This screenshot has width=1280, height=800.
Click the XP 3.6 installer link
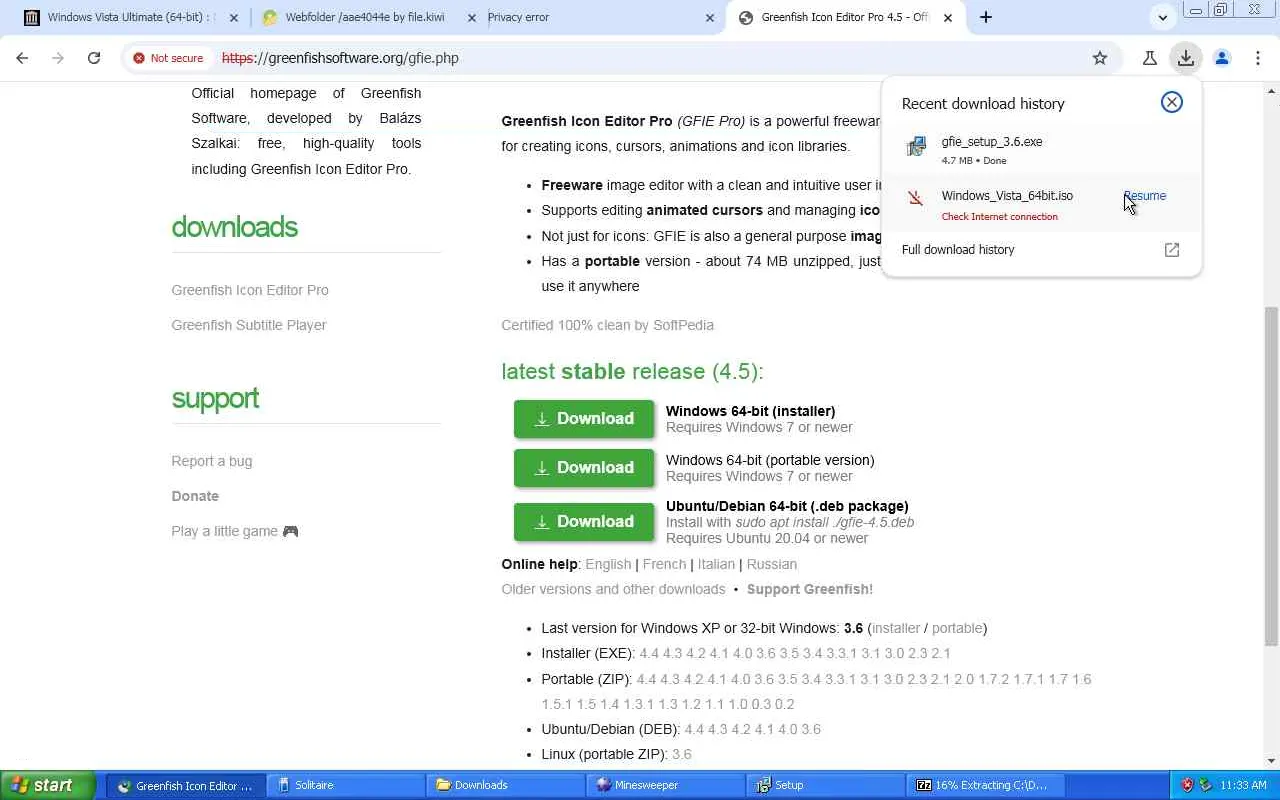896,628
